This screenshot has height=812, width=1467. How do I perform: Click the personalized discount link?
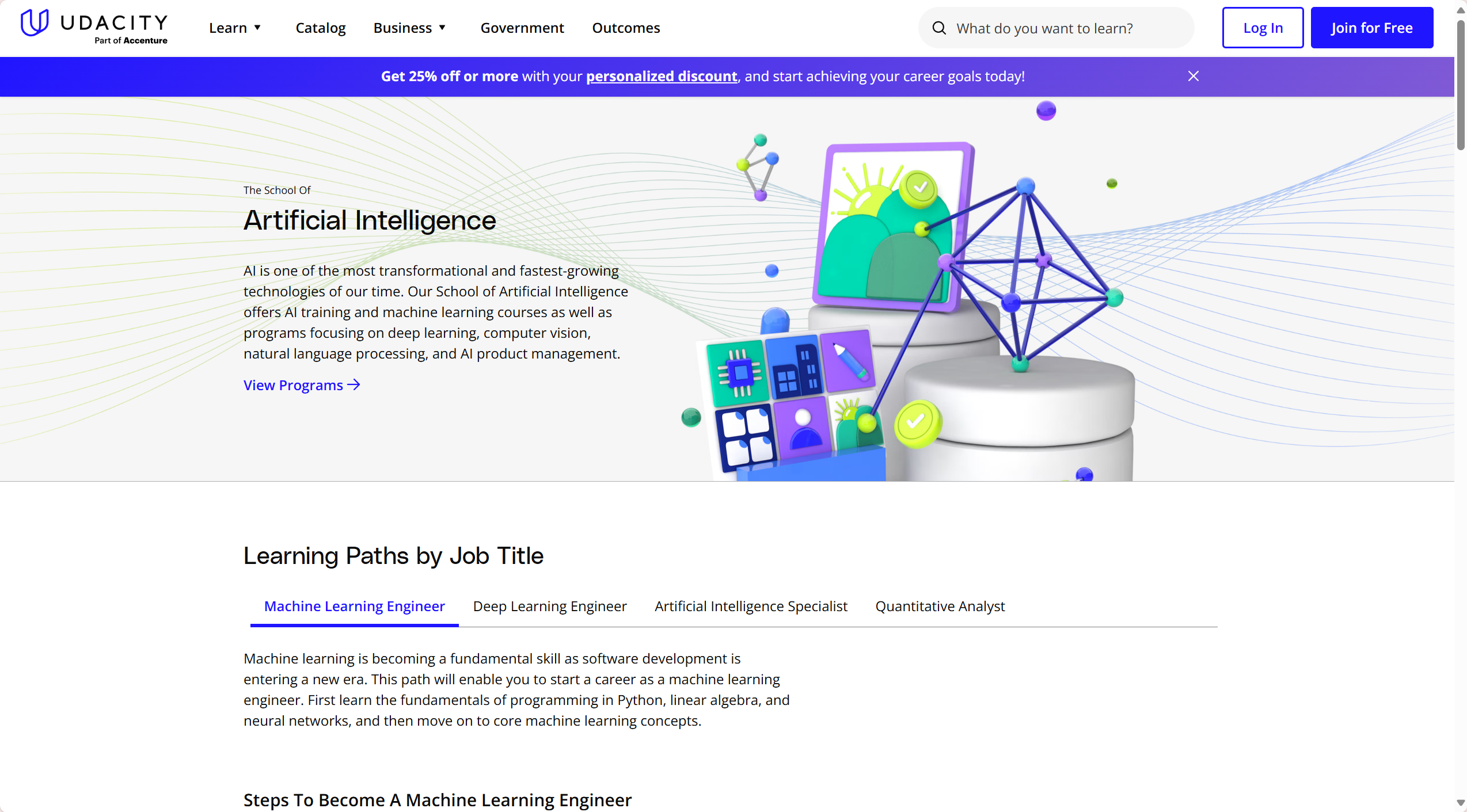662,75
